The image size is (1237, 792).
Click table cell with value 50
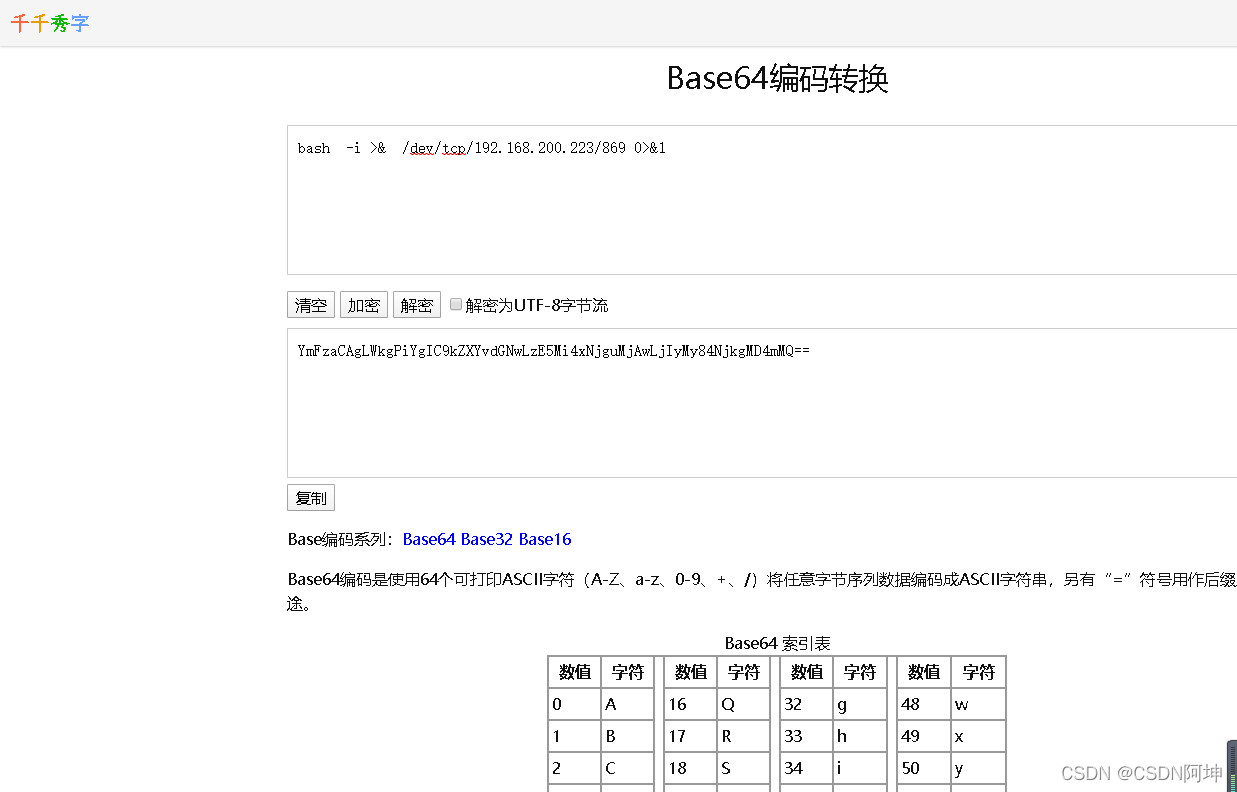[923, 768]
